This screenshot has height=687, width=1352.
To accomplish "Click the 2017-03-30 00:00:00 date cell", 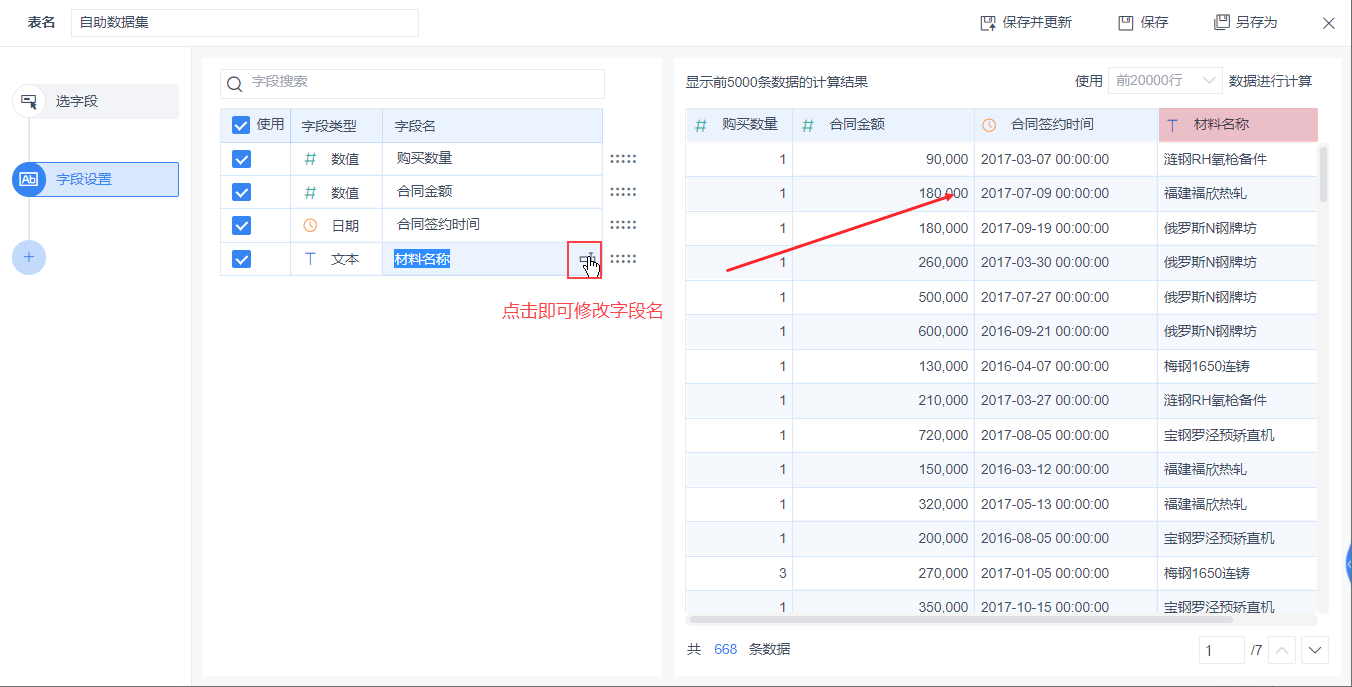I will (1066, 262).
